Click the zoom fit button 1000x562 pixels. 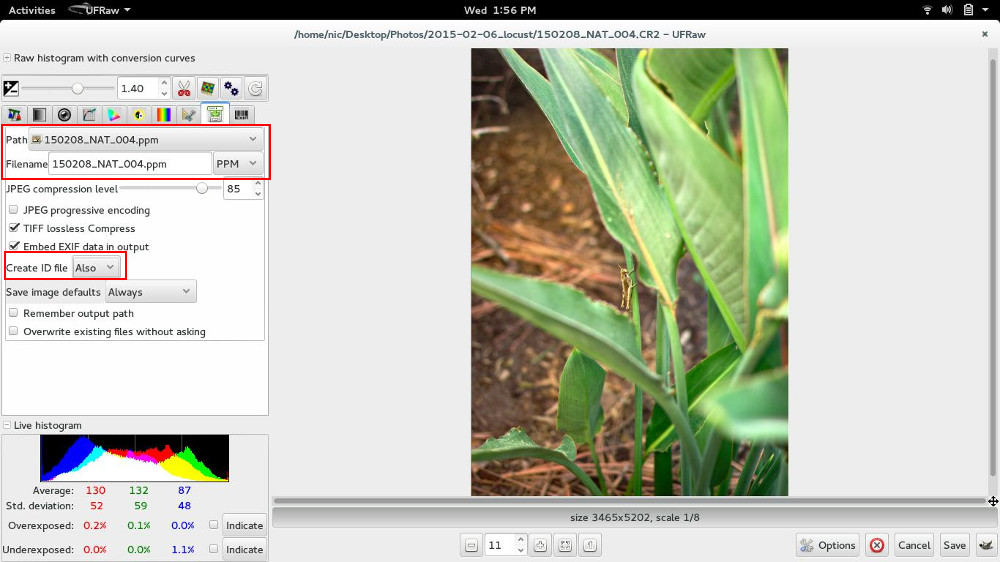[564, 545]
